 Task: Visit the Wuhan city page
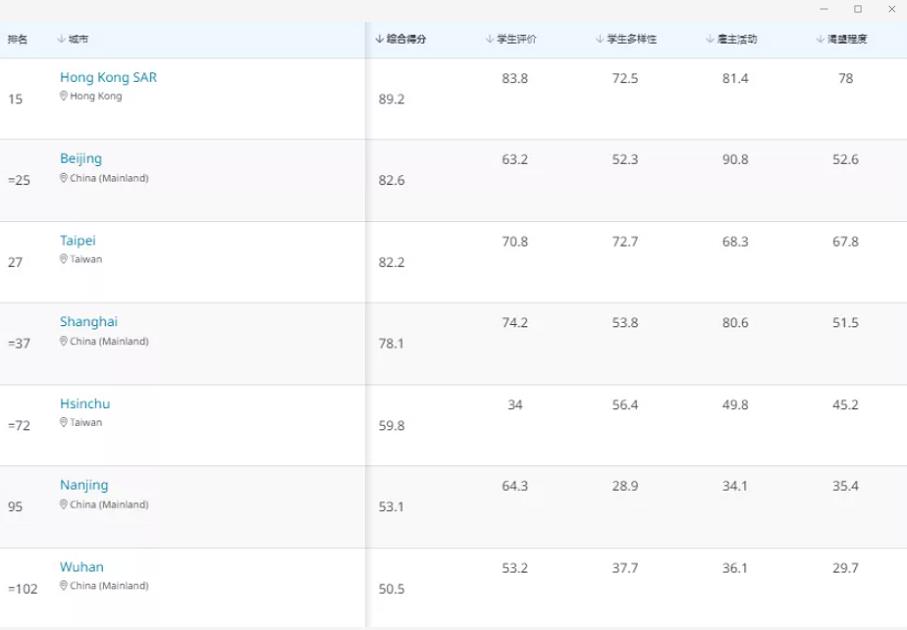point(82,567)
